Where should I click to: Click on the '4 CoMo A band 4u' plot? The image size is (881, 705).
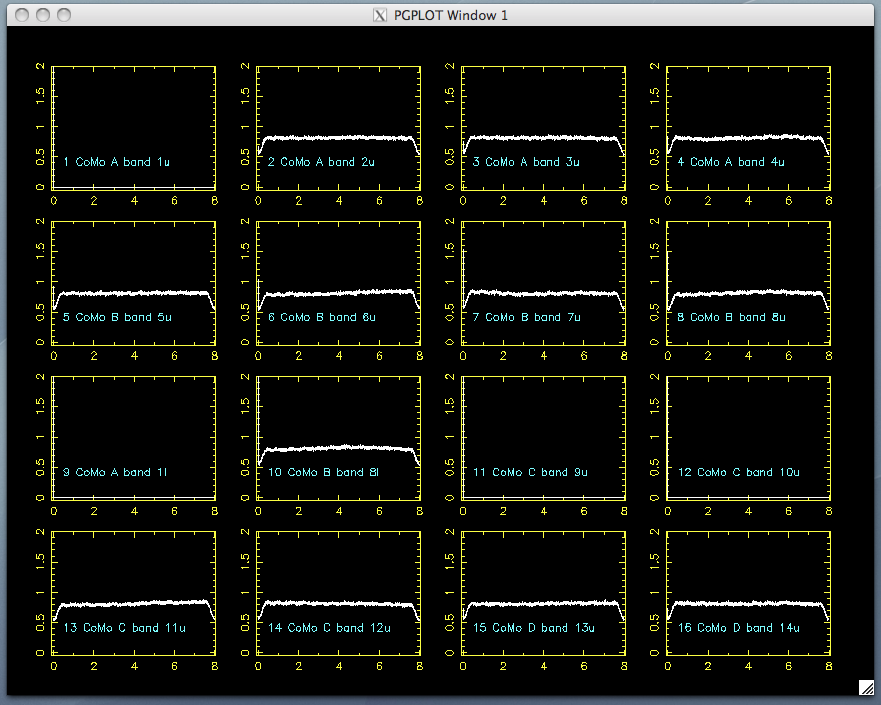click(749, 127)
